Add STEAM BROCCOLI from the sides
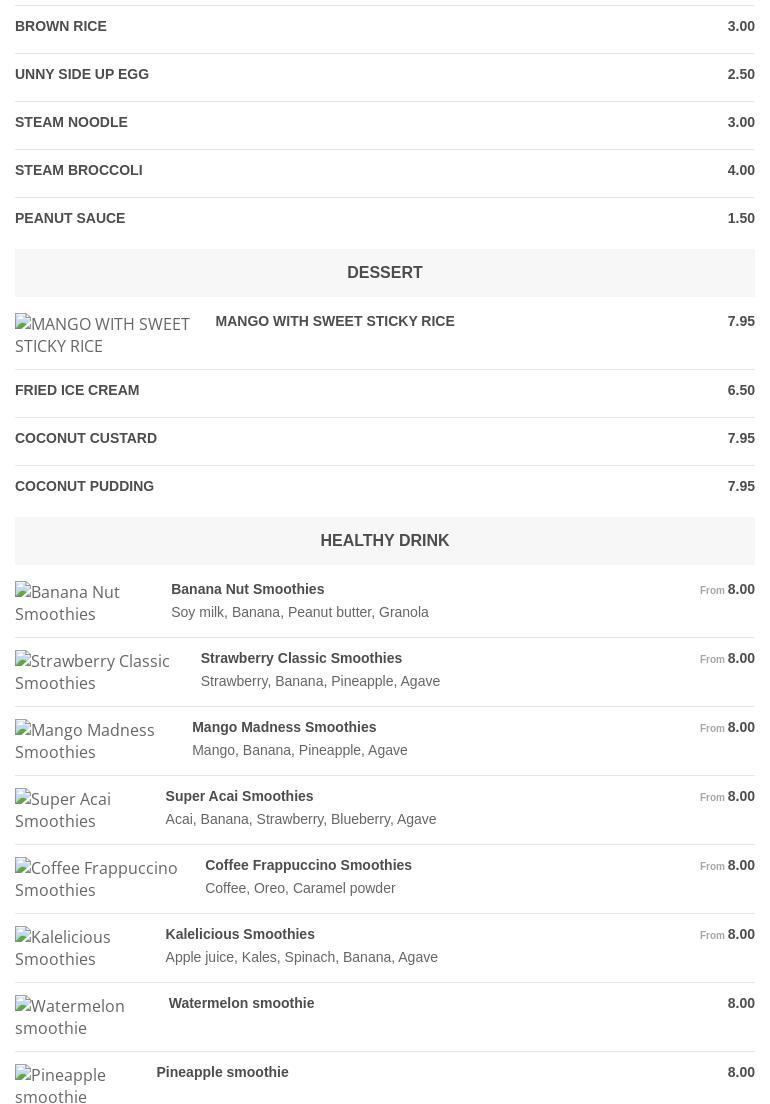The width and height of the screenshot is (770, 1104). 79,170
